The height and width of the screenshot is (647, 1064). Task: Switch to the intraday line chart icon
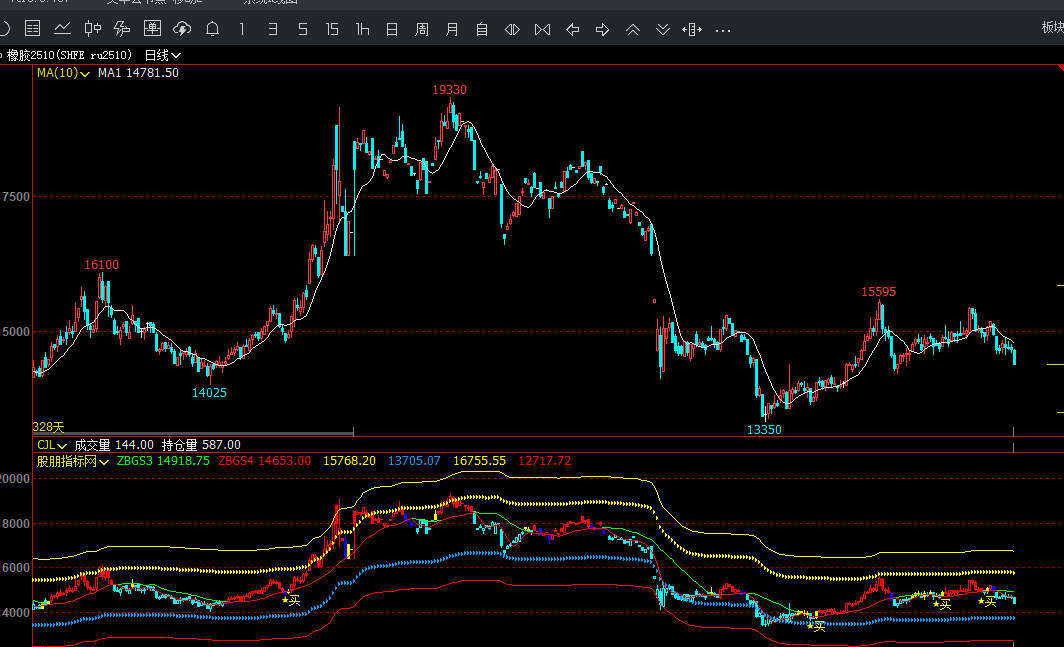62,30
